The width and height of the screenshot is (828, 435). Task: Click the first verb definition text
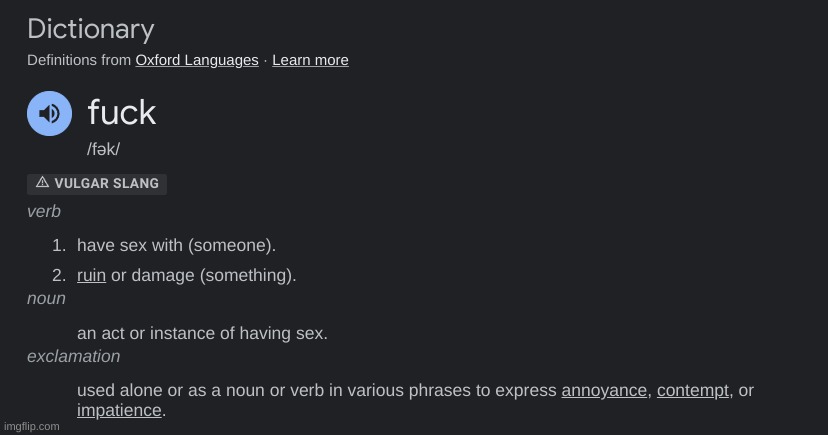[176, 245]
